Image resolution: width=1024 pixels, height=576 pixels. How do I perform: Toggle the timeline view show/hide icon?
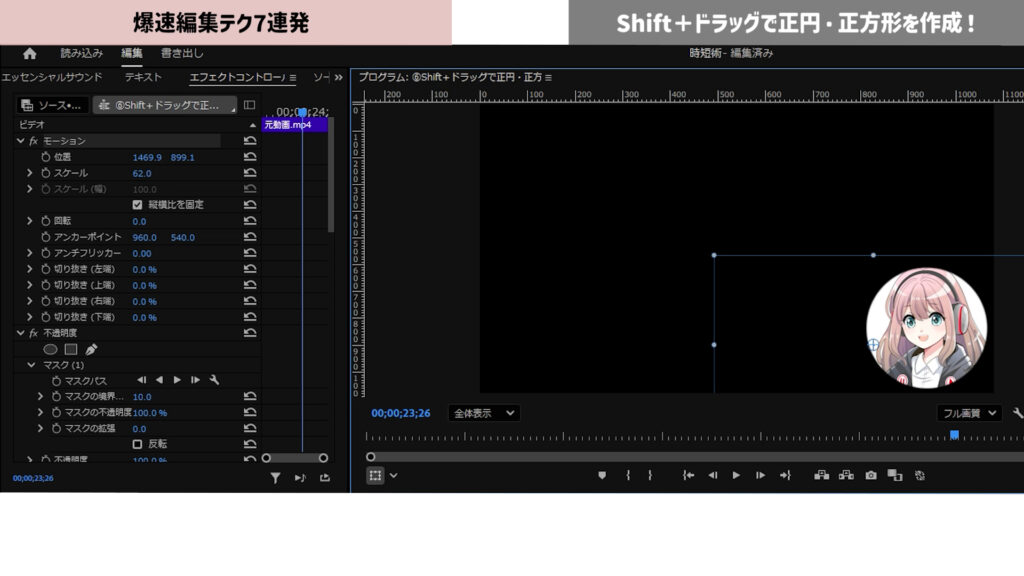[249, 104]
